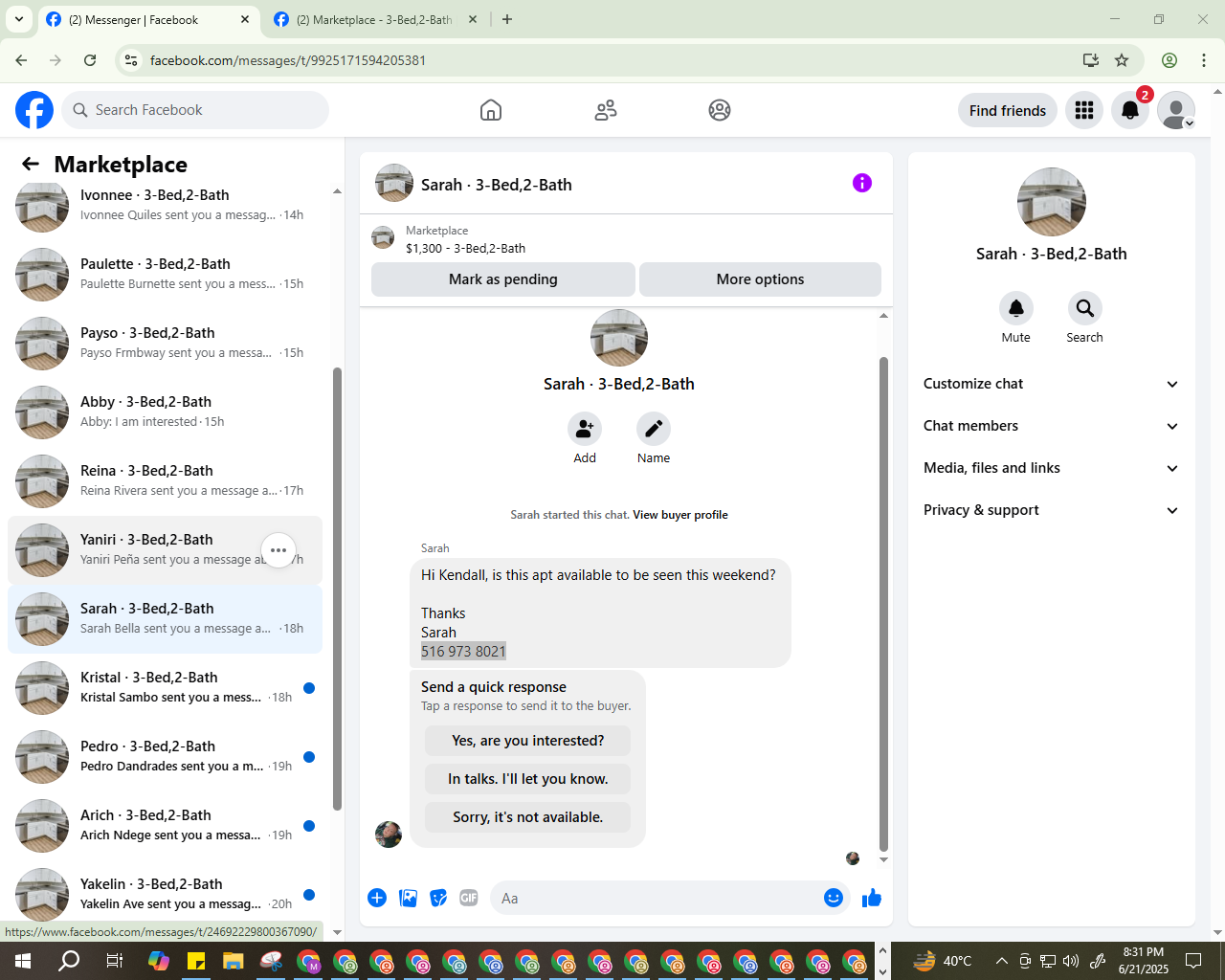This screenshot has width=1225, height=980.
Task: Bookmark this page with star icon
Action: point(1122,60)
